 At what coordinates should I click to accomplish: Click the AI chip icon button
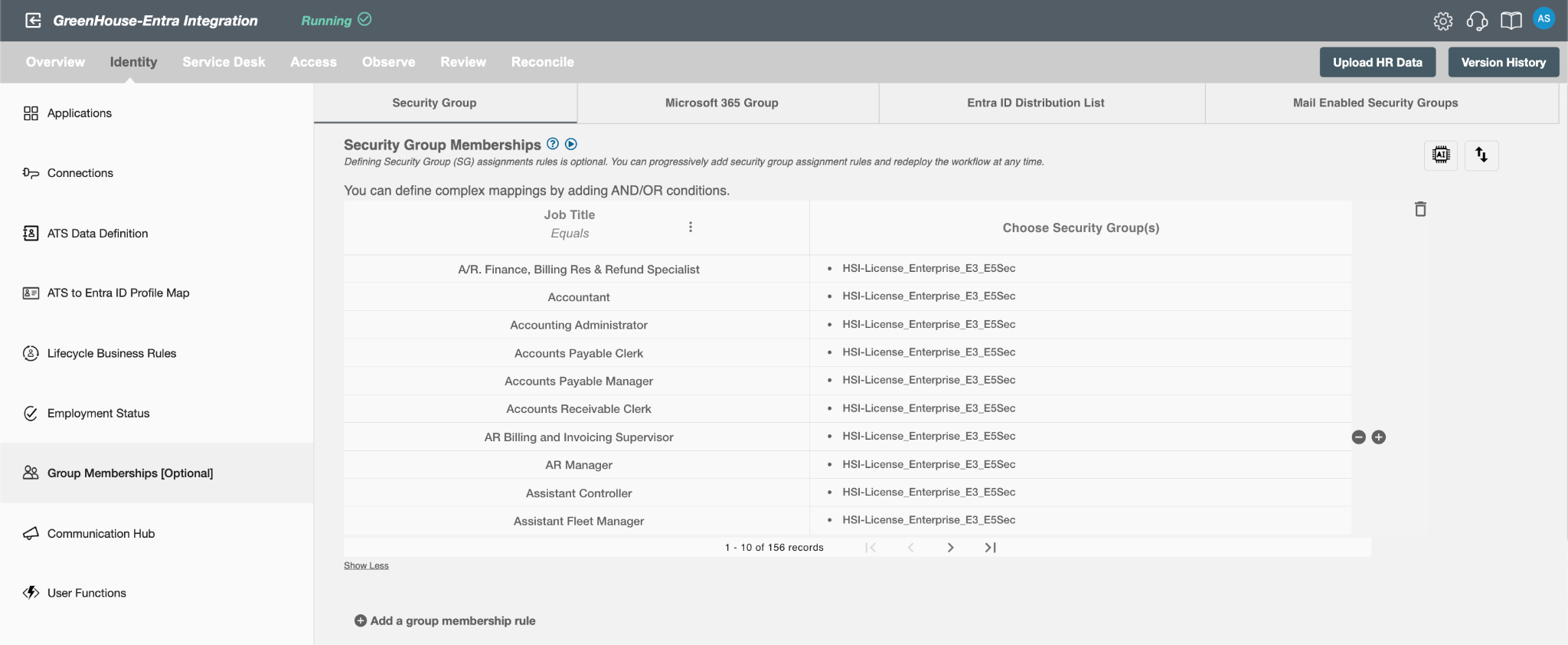pos(1441,156)
